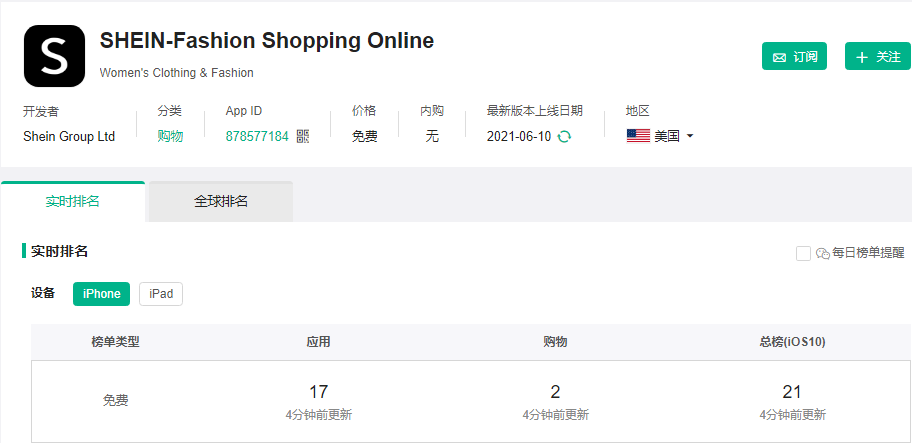Click the price value 免费
The height and width of the screenshot is (443, 912).
point(365,137)
